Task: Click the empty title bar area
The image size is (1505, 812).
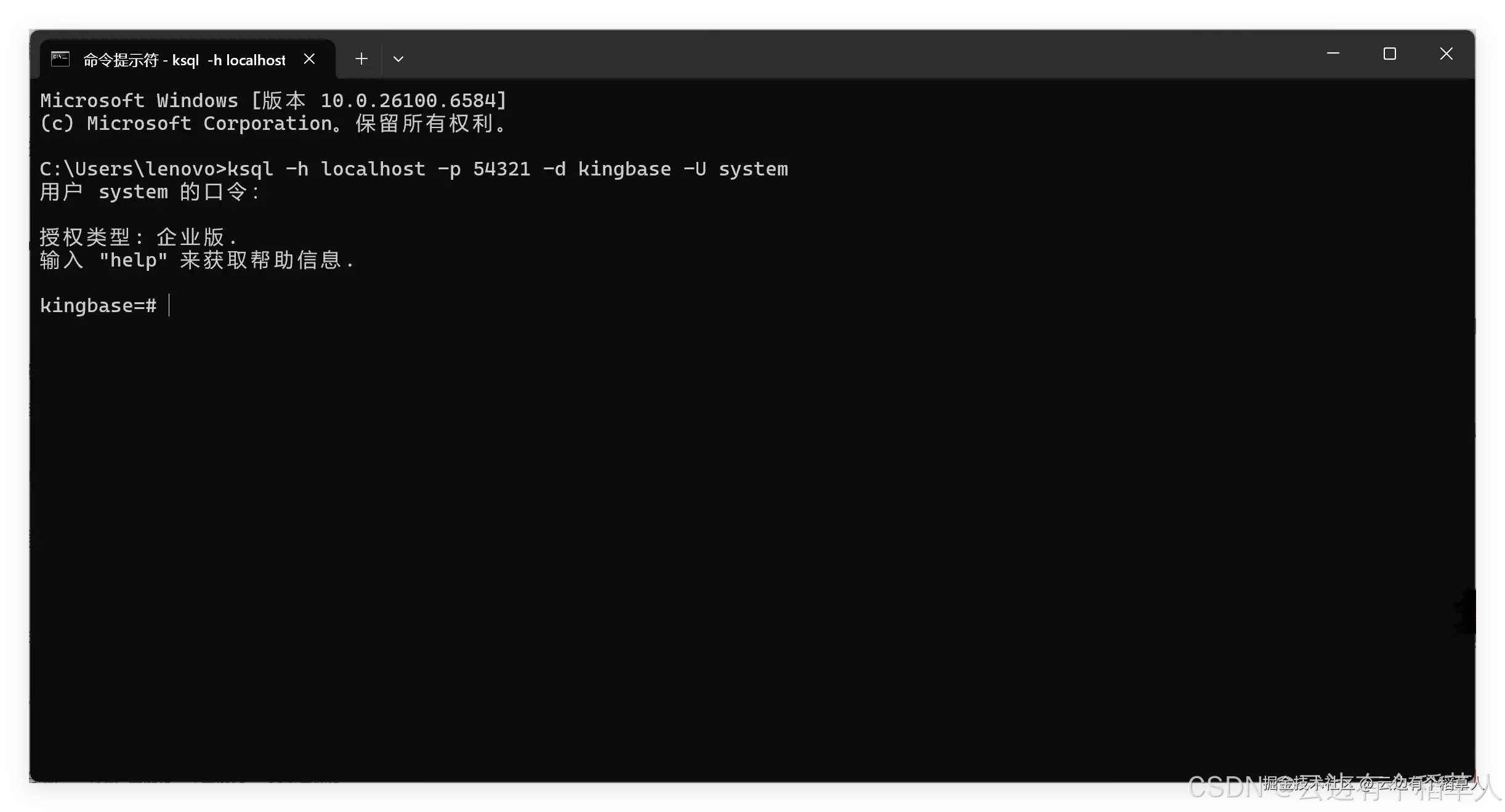Action: [862, 55]
